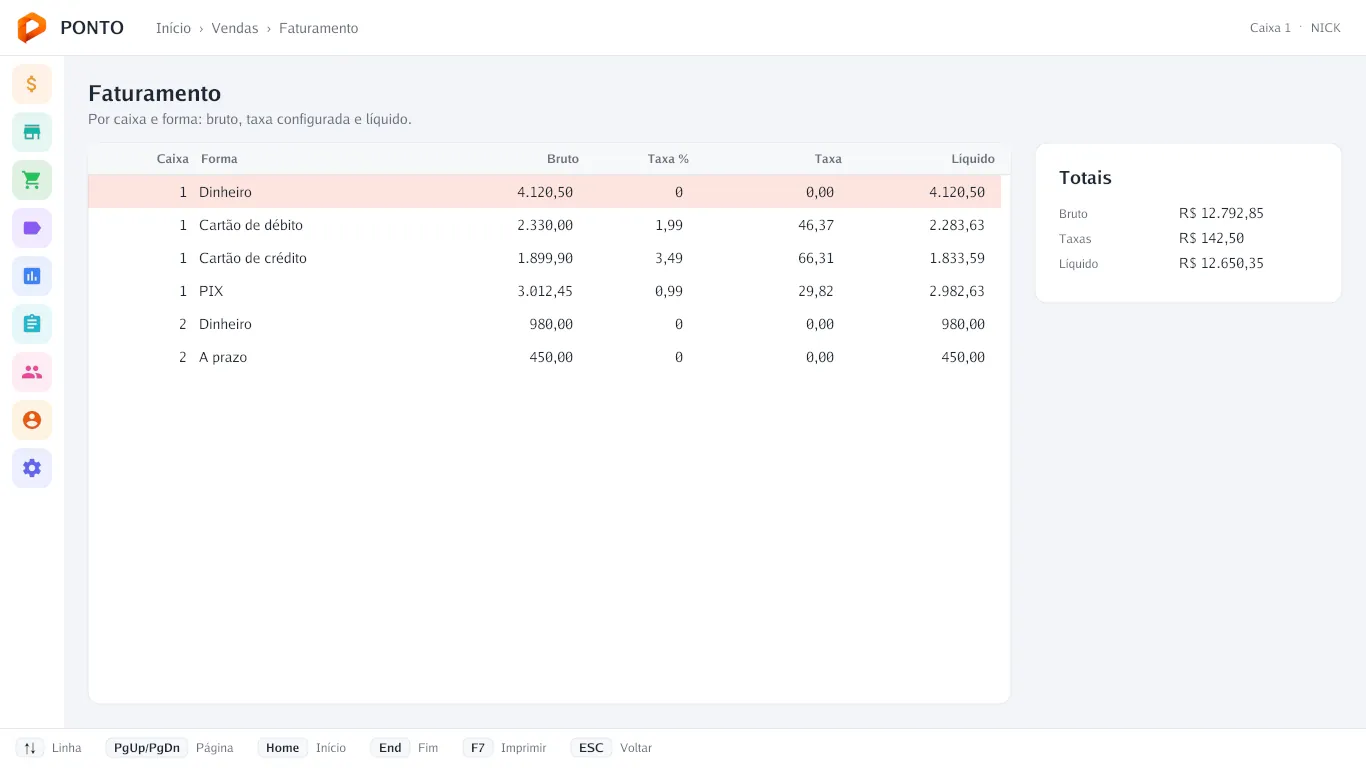The image size is (1366, 768).
Task: Click the Taxa % value 1,99
Action: point(669,225)
